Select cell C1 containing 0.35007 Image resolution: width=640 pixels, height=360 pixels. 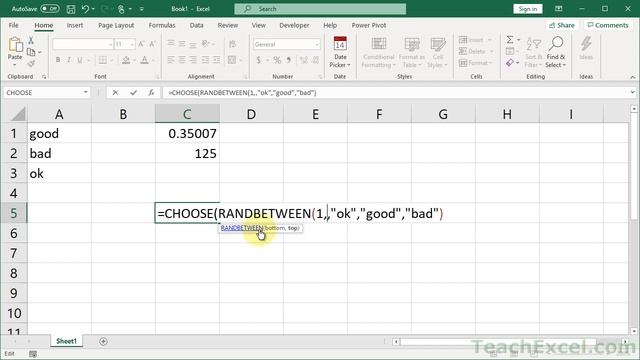[x=187, y=133]
